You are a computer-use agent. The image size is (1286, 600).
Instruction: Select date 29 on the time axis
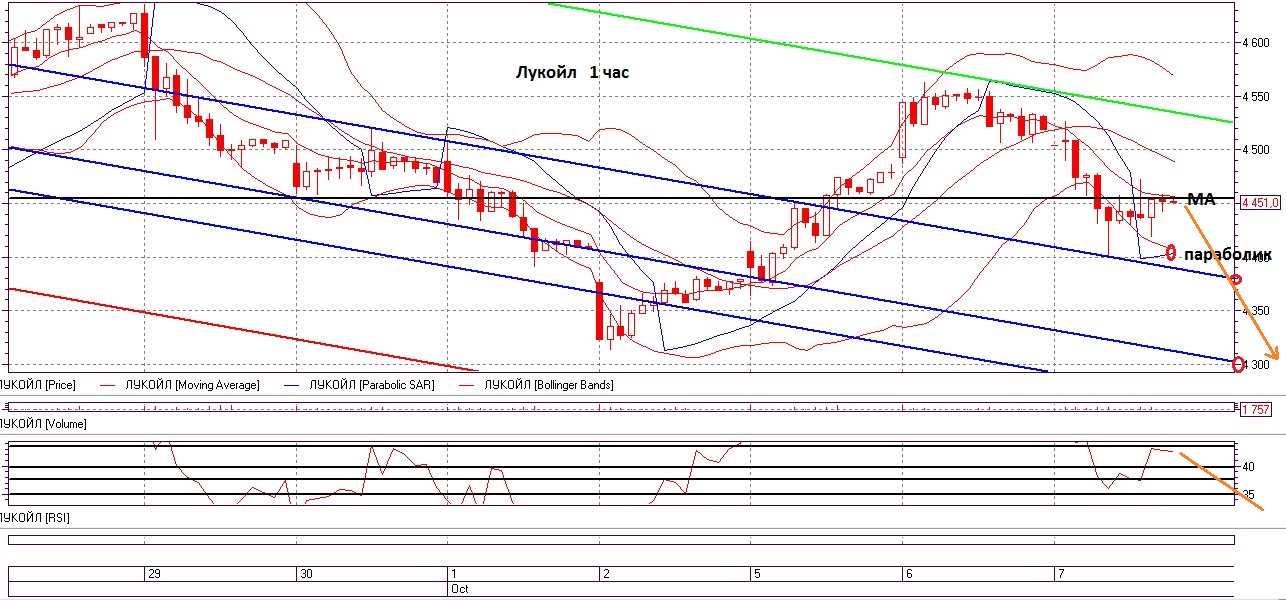pyautogui.click(x=154, y=574)
